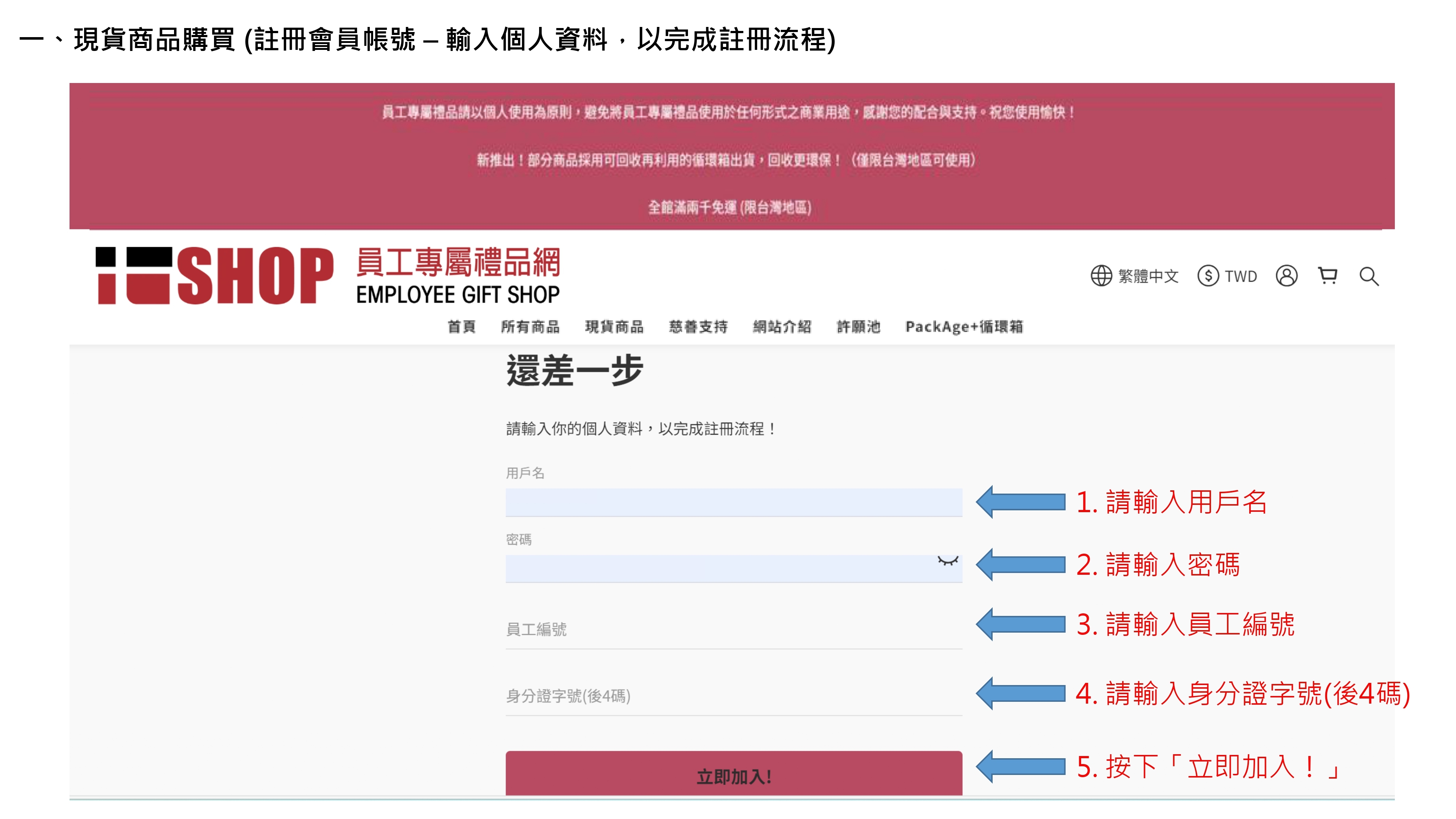Open 現貨商品 menu item

coord(614,327)
